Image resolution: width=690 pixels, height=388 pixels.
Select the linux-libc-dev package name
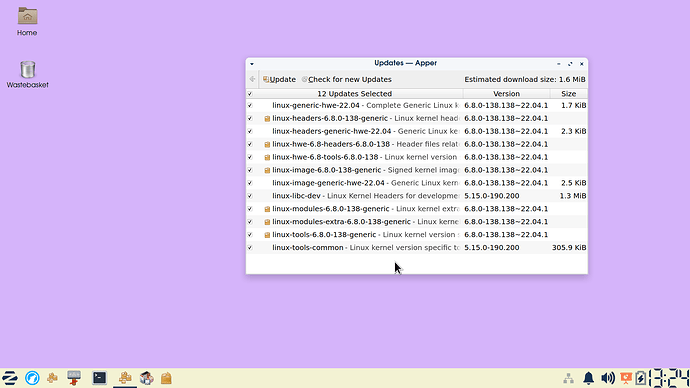coord(296,196)
